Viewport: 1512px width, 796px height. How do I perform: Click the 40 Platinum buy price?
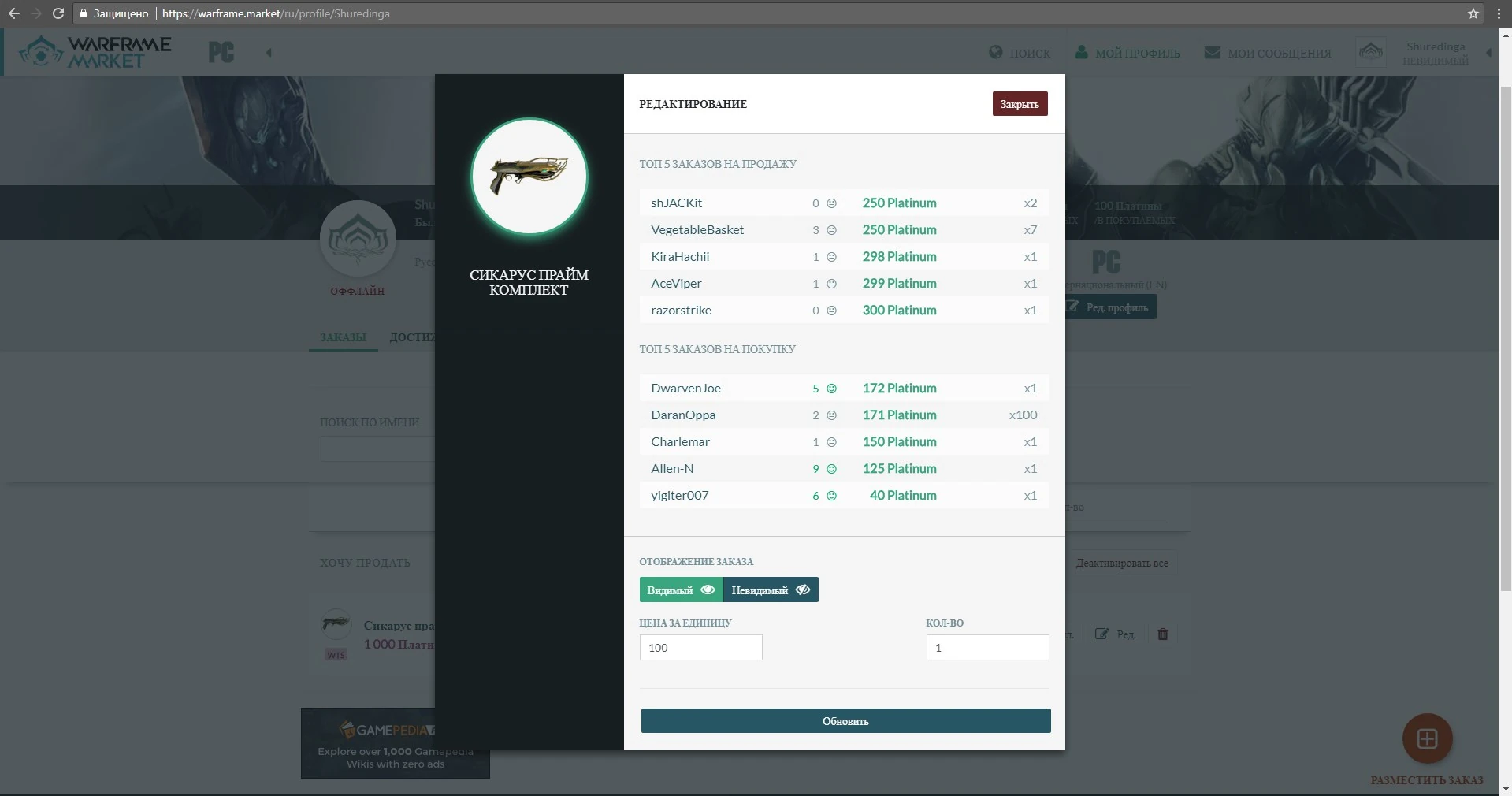903,496
